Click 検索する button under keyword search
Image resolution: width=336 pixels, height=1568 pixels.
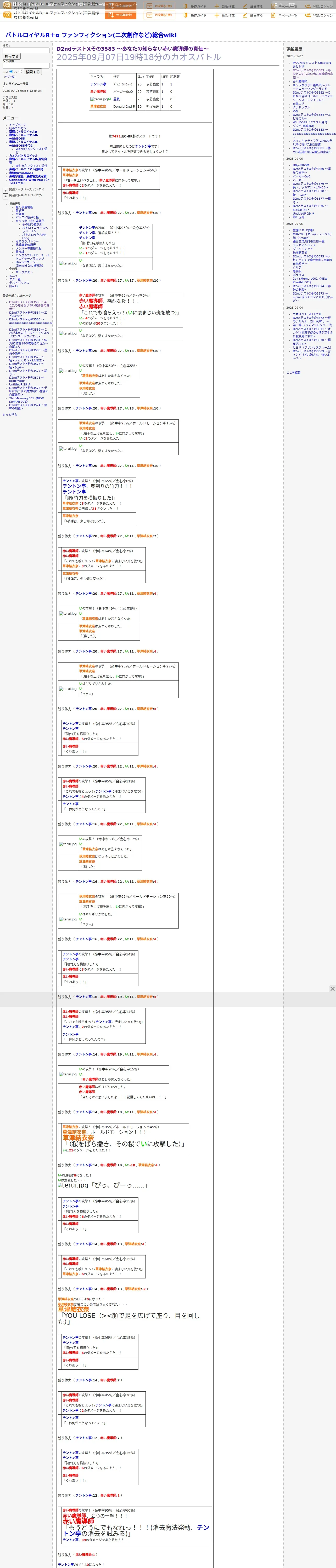pyautogui.click(x=12, y=57)
